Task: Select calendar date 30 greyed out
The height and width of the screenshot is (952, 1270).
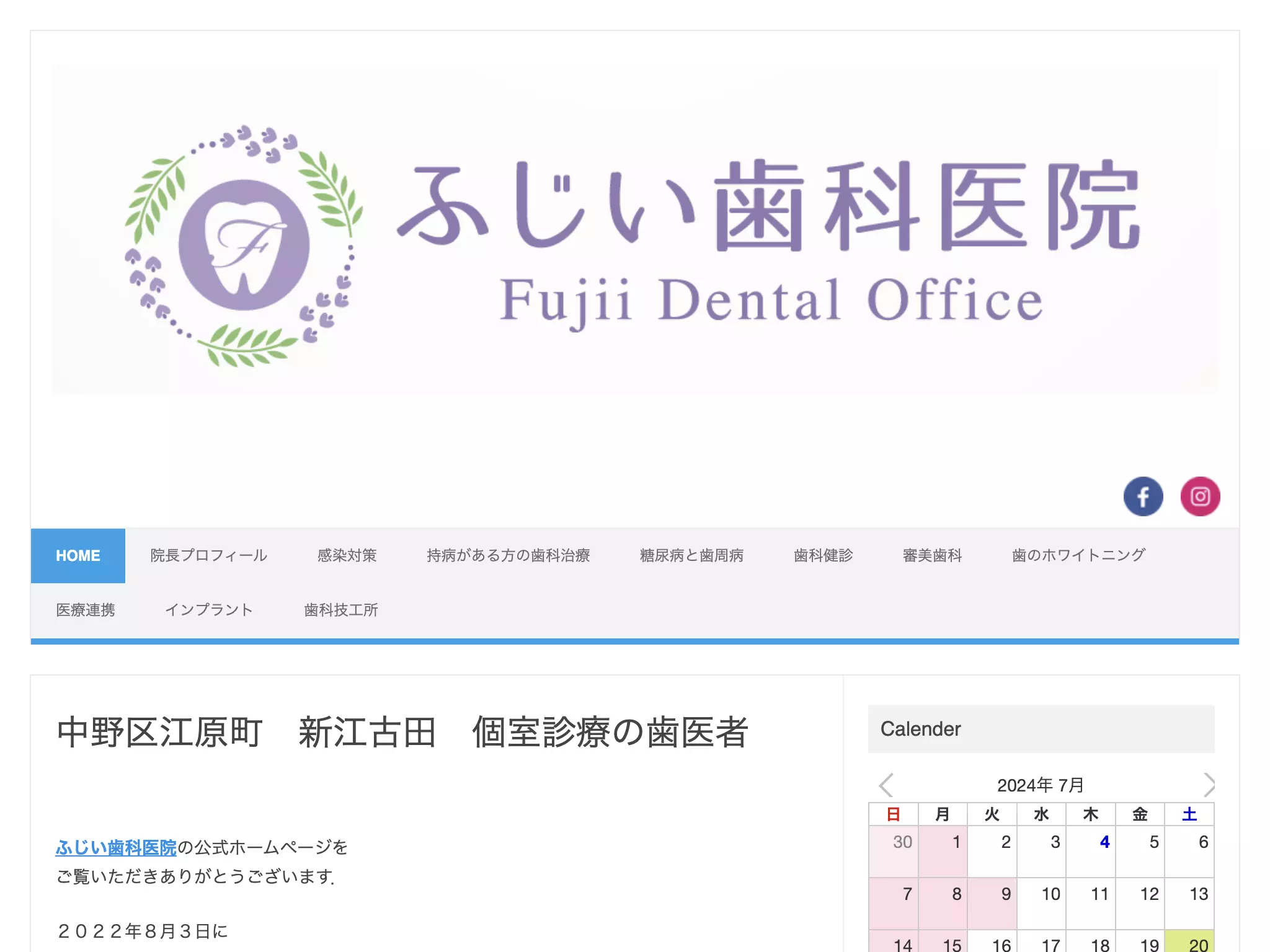Action: coord(894,851)
